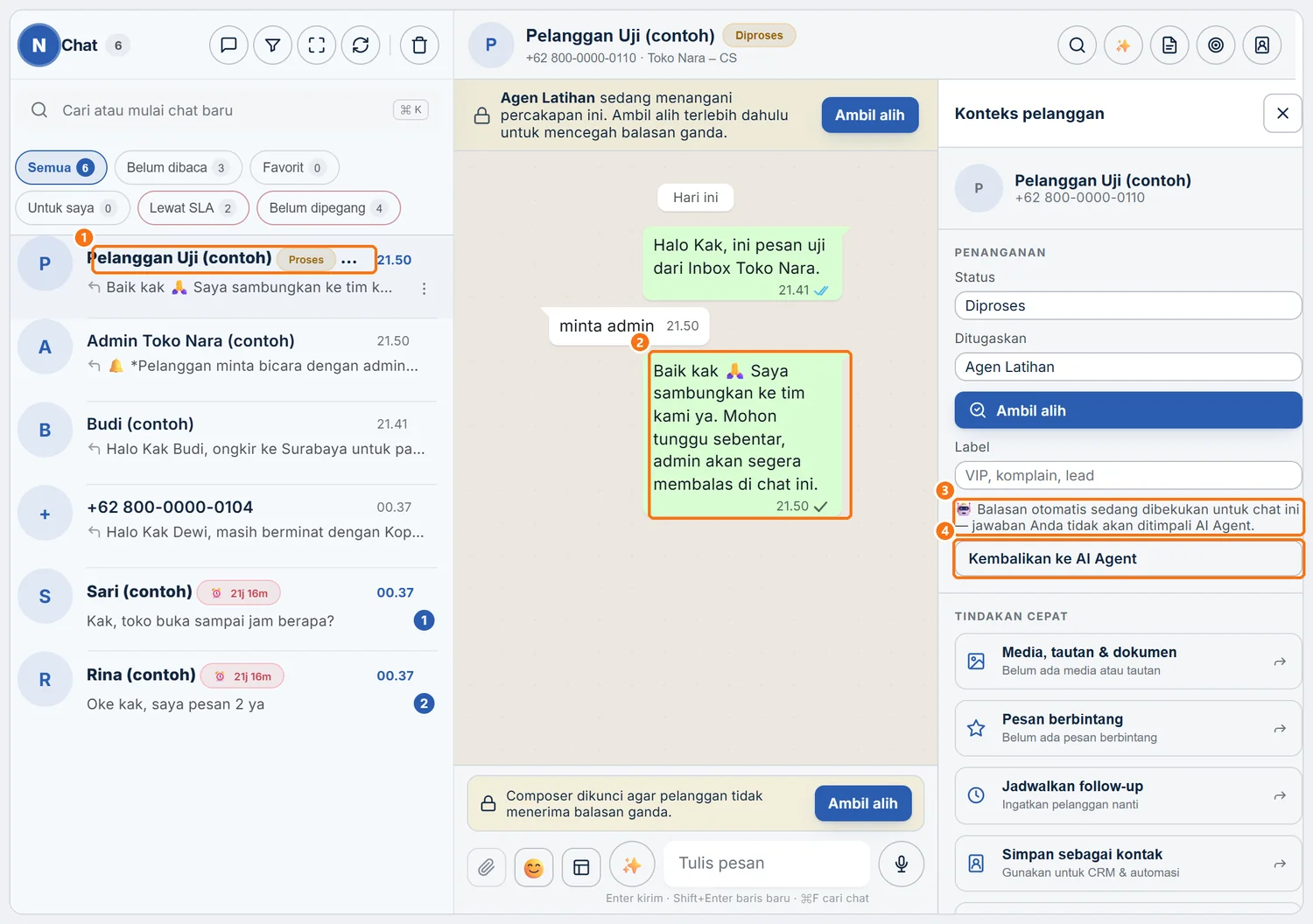This screenshot has width=1313, height=924.
Task: Open the Ditugaskan Agen Latihan dropdown
Action: (1127, 367)
